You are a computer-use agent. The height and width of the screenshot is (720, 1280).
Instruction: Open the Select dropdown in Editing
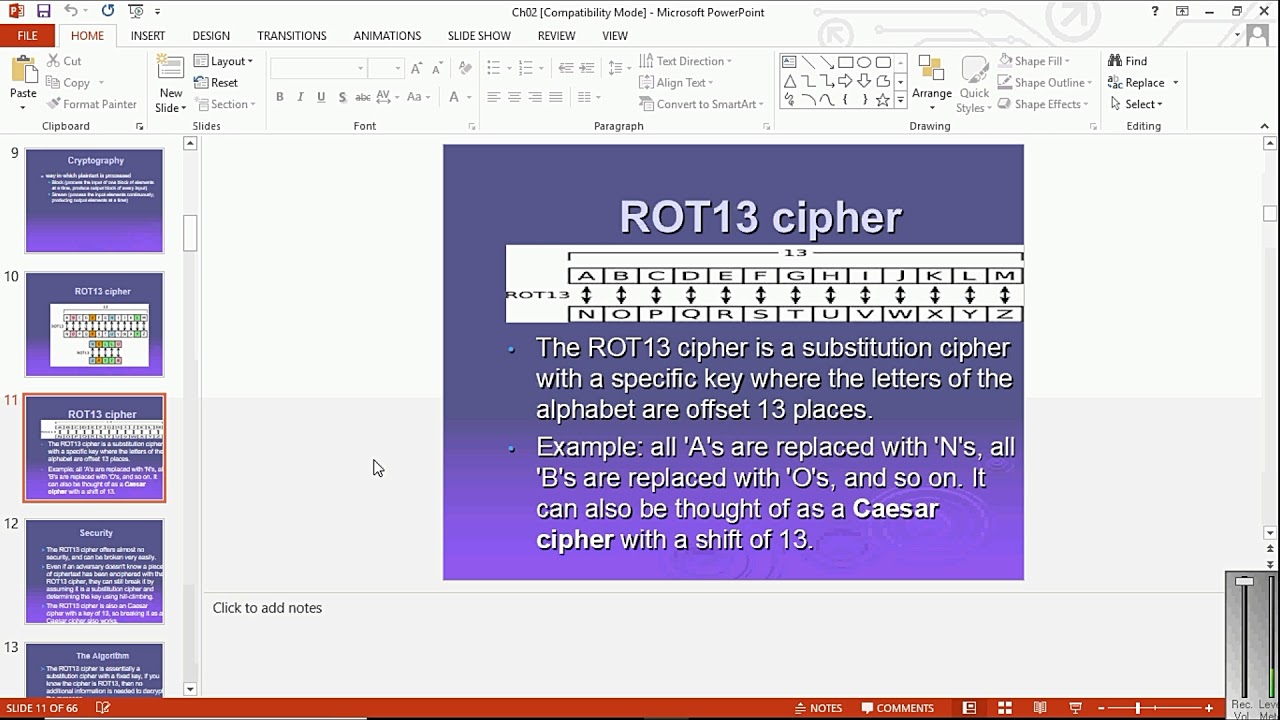pyautogui.click(x=1136, y=104)
